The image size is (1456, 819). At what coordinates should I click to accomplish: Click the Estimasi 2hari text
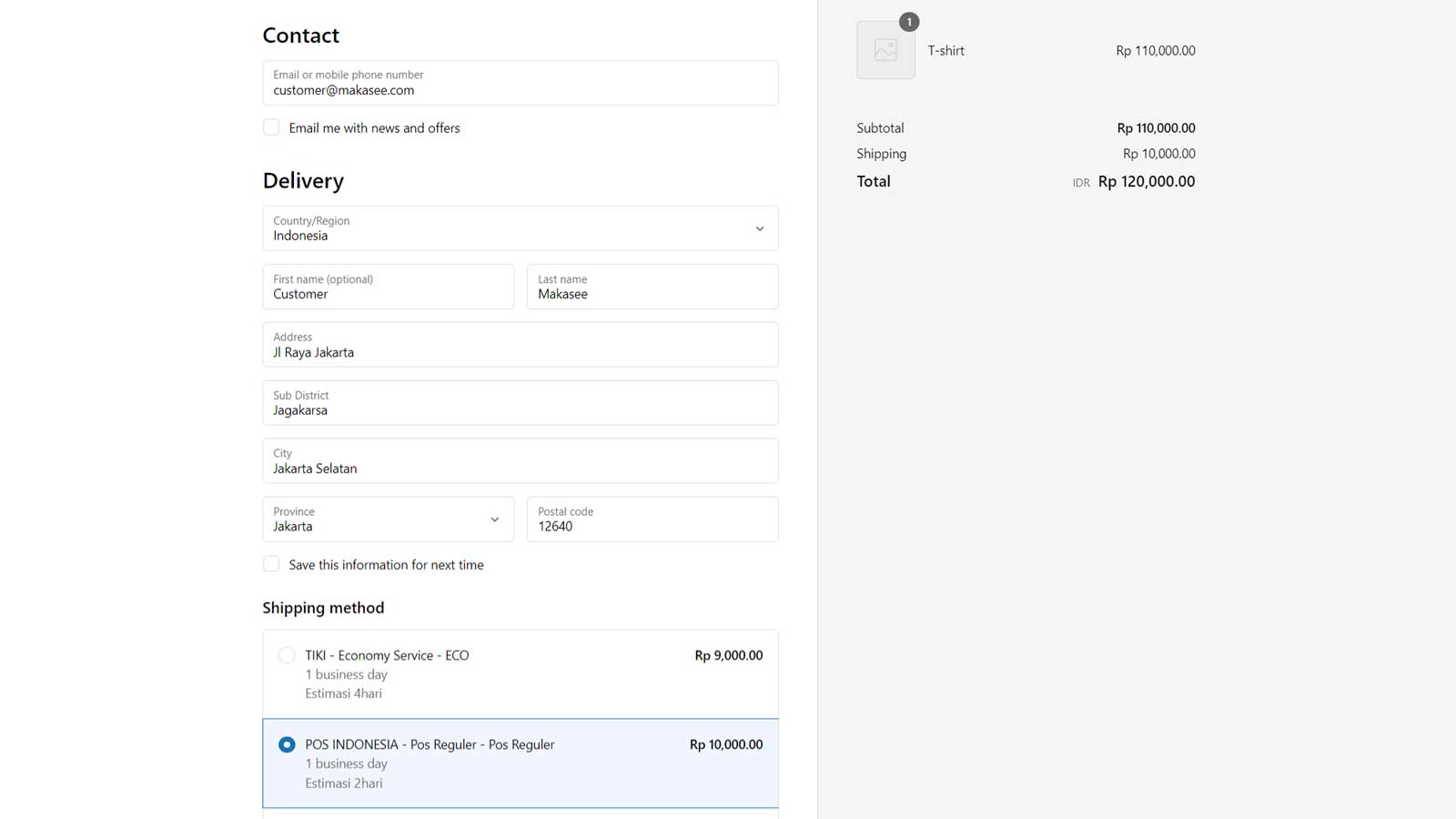click(x=344, y=783)
